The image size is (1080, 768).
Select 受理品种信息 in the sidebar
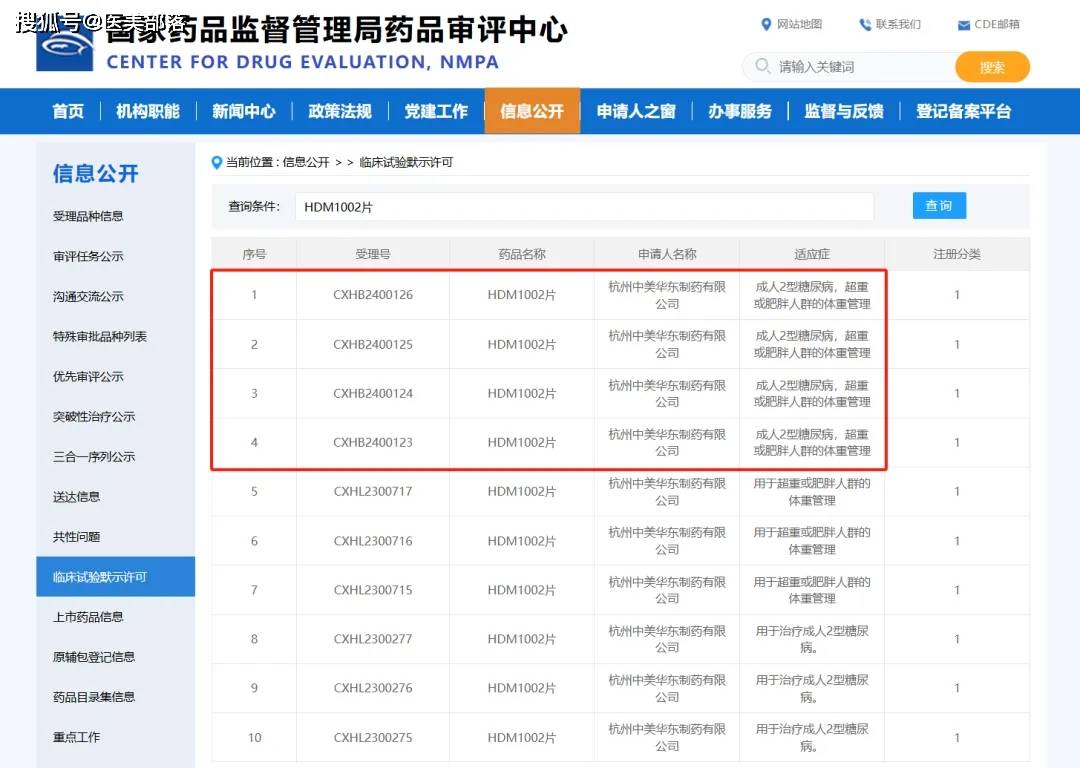tap(88, 216)
